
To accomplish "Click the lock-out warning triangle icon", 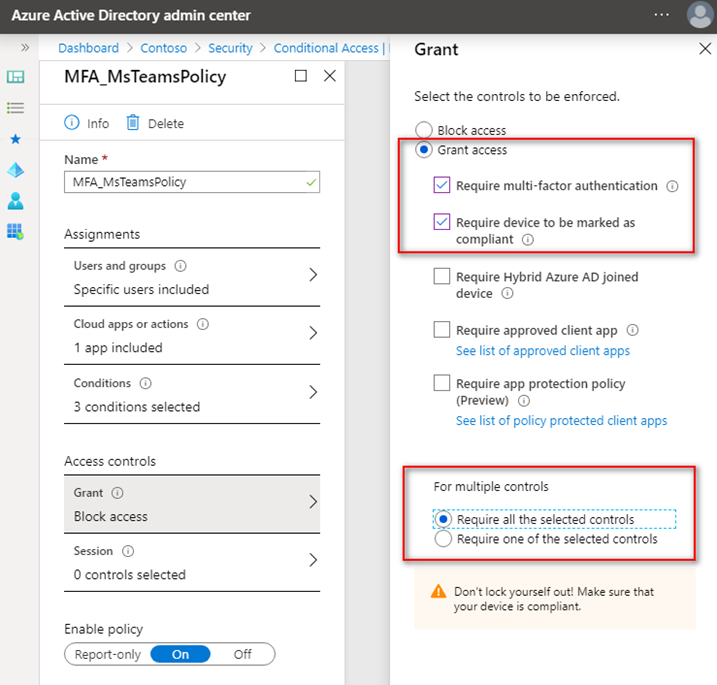I will pos(438,591).
